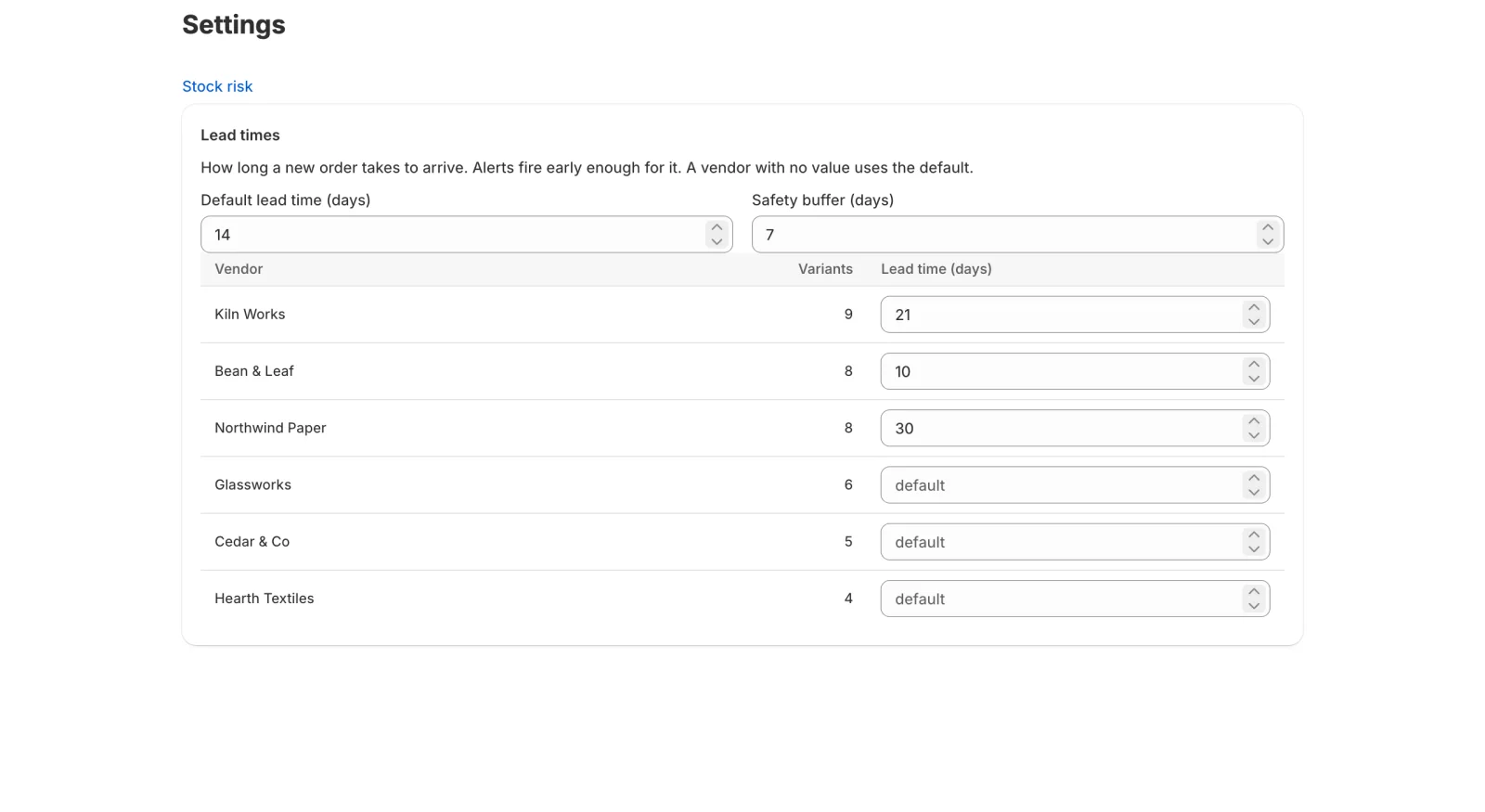The height and width of the screenshot is (812, 1485).
Task: Click the Cedar & Co variants count 5
Action: pyautogui.click(x=848, y=542)
